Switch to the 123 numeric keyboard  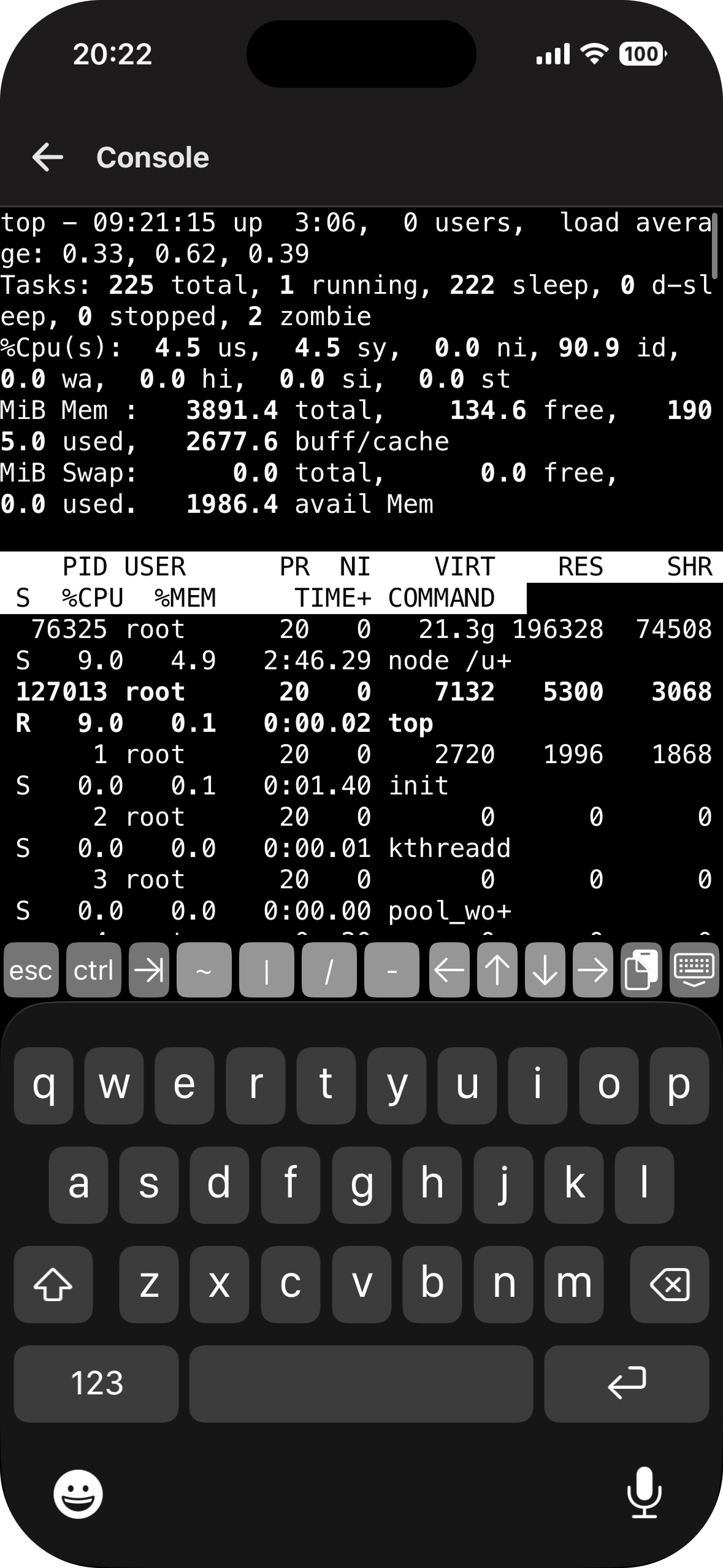(x=96, y=1383)
